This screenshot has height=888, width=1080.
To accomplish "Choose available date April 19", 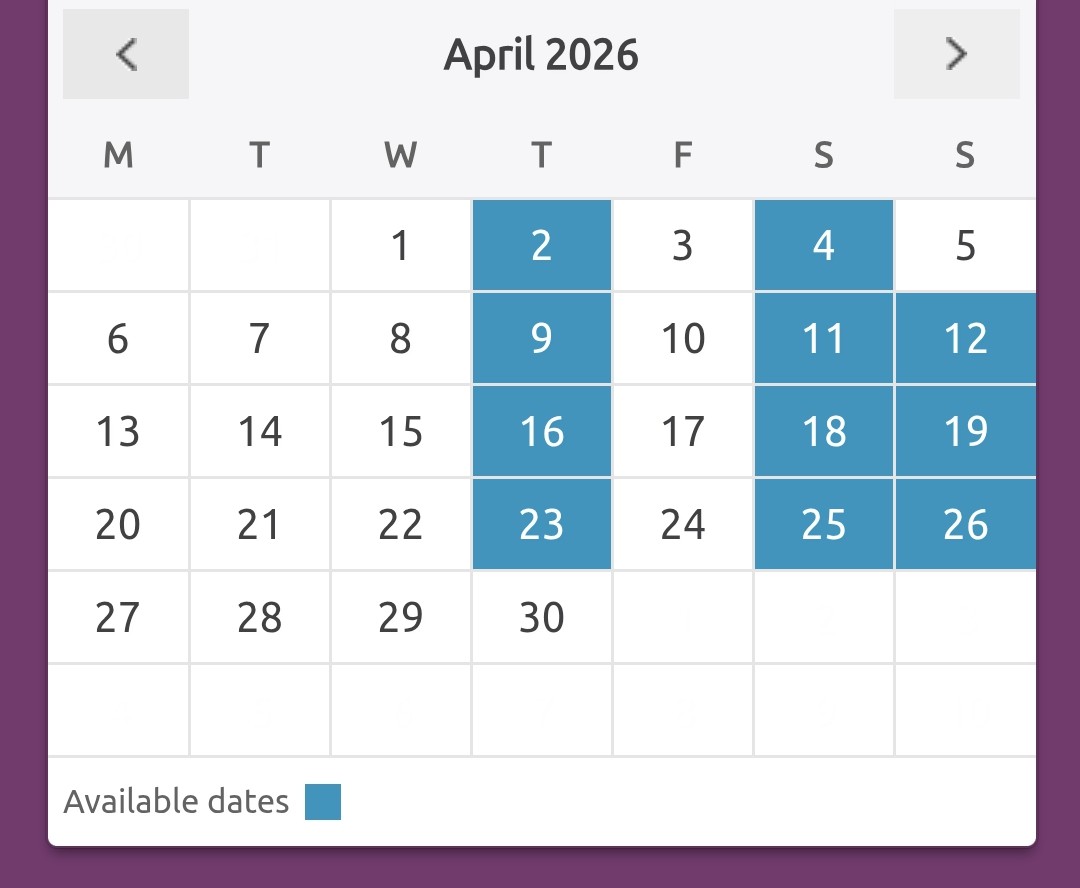I will coord(965,432).
